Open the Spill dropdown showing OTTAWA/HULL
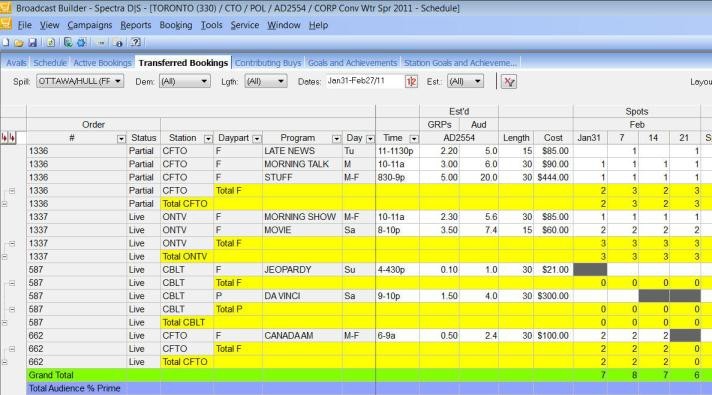The height and width of the screenshot is (395, 712). 80,81
